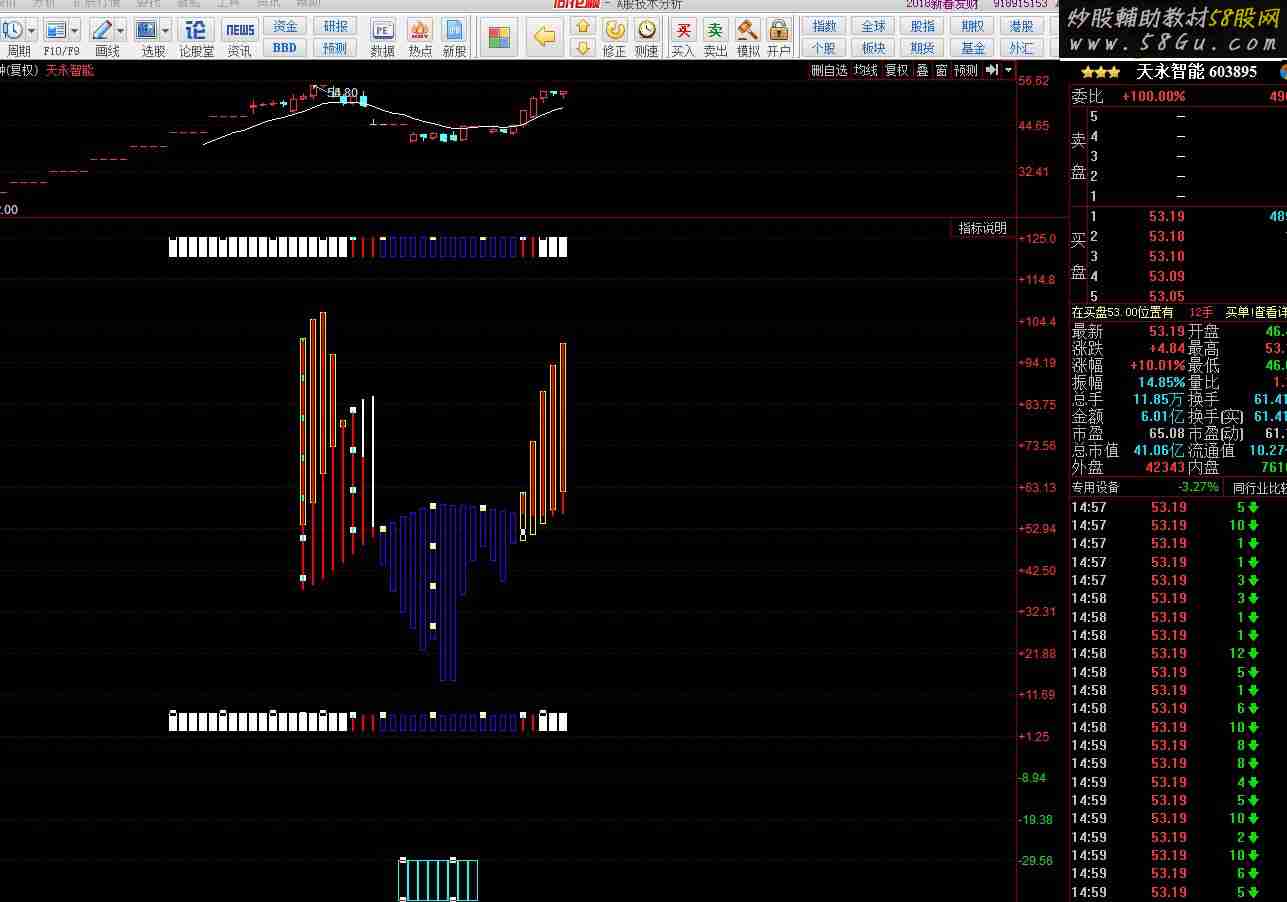
Task: Click the 研报 research report button
Action: click(335, 27)
